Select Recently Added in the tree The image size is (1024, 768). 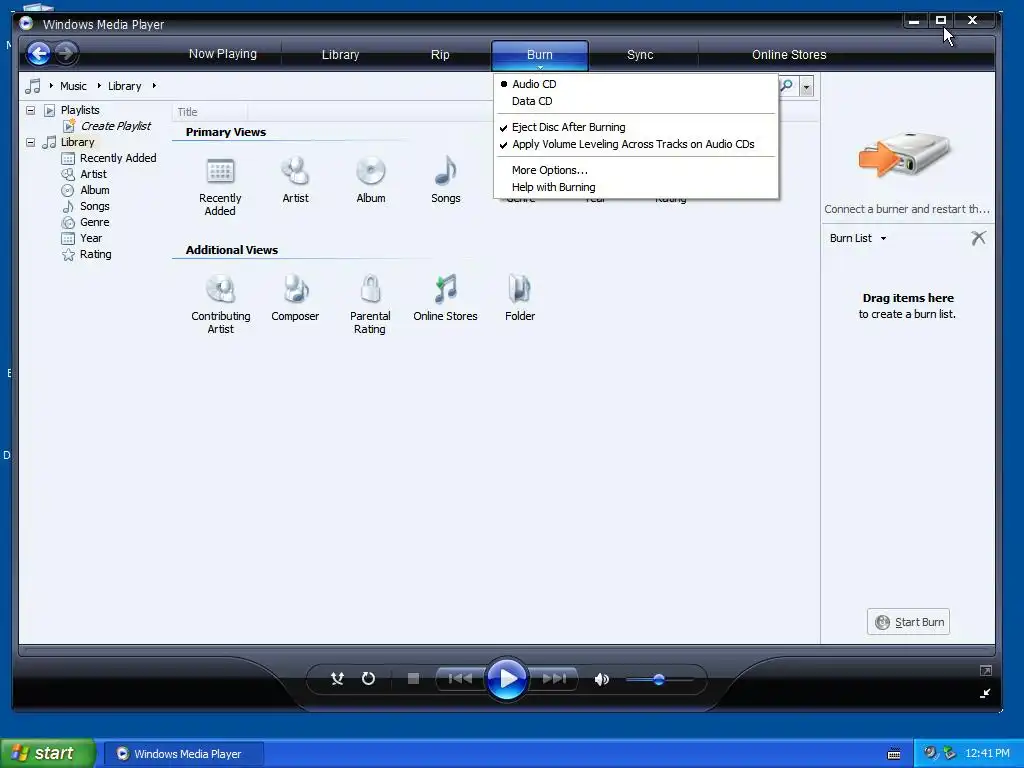pyautogui.click(x=118, y=157)
